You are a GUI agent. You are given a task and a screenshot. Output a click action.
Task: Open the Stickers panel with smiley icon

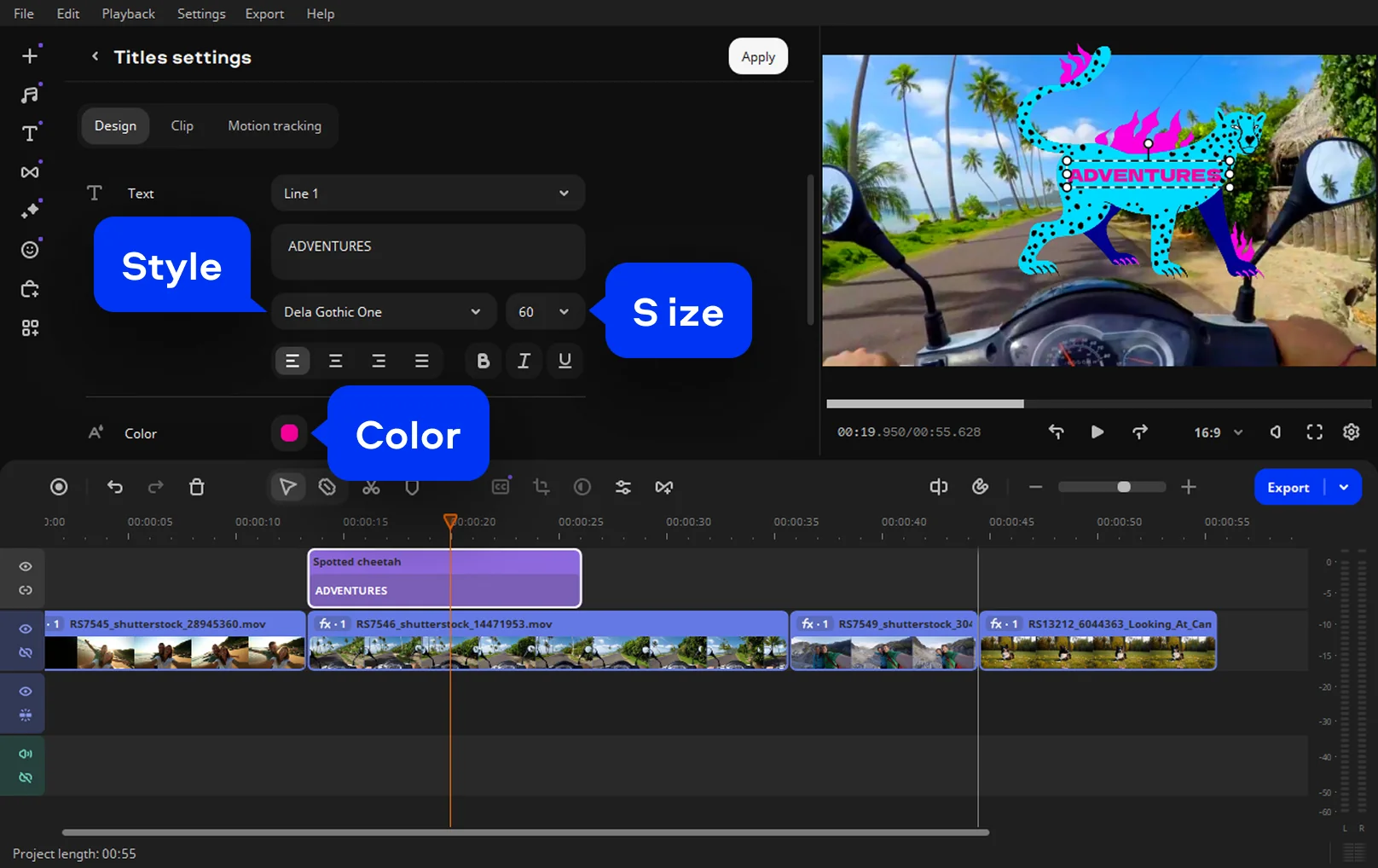[30, 250]
